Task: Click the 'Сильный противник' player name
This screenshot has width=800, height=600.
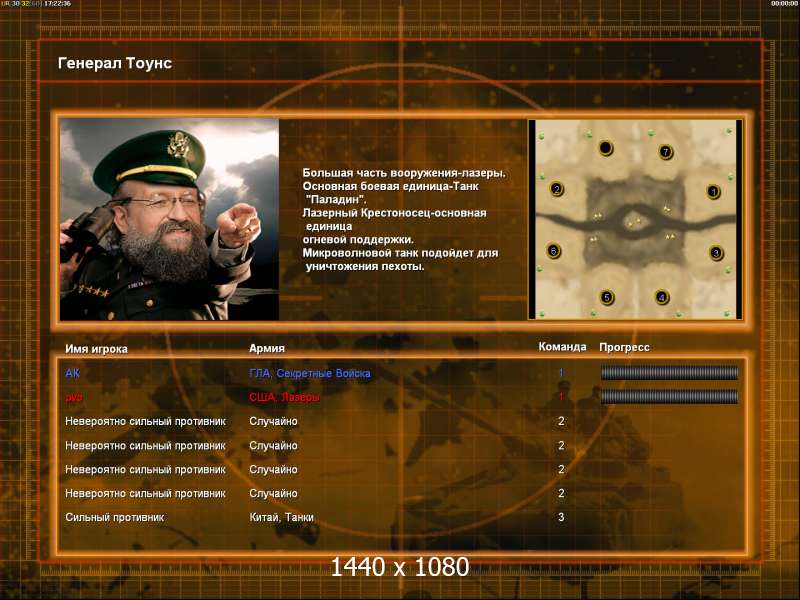Action: pyautogui.click(x=115, y=517)
